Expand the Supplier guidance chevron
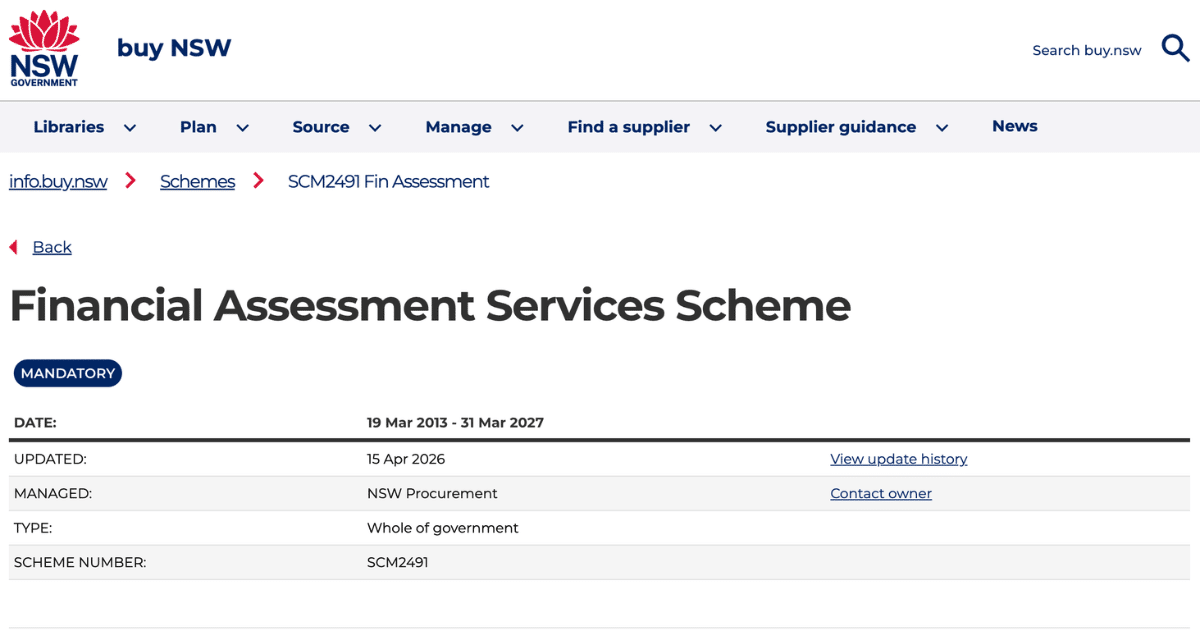The image size is (1200, 630). pyautogui.click(x=941, y=128)
